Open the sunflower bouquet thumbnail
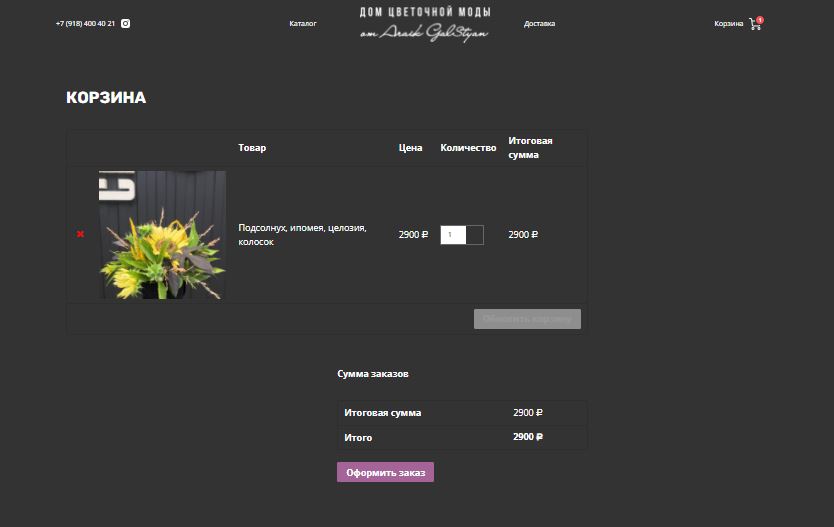The image size is (834, 527). click(x=162, y=235)
